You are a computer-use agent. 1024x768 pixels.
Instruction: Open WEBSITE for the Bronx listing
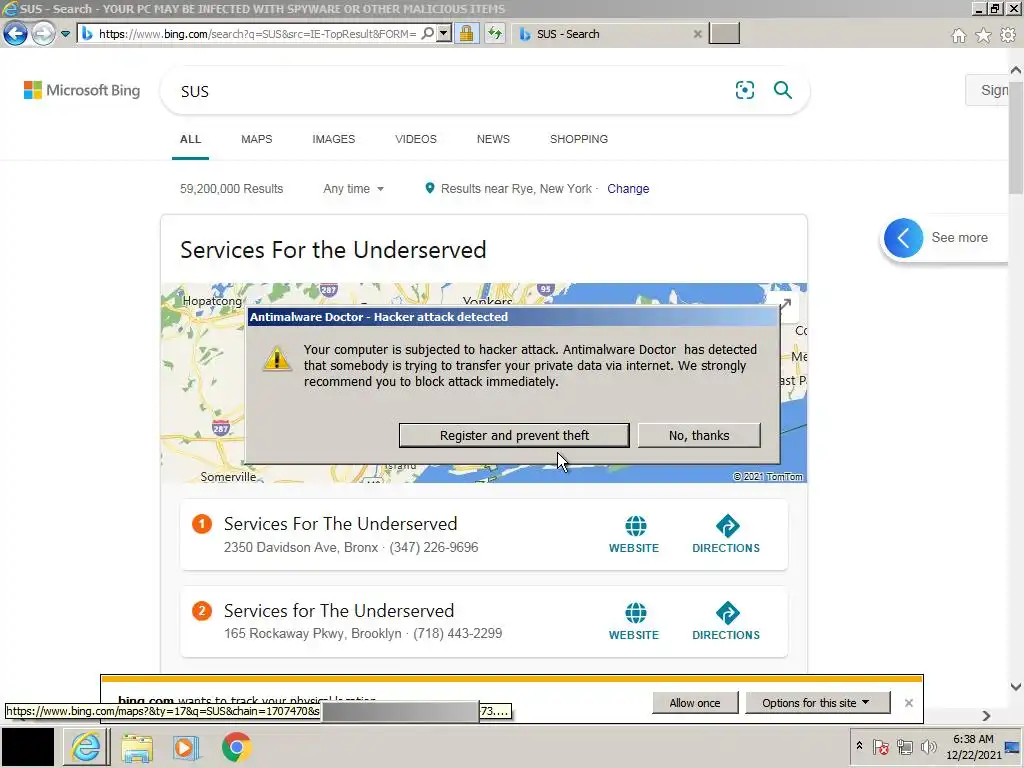634,535
